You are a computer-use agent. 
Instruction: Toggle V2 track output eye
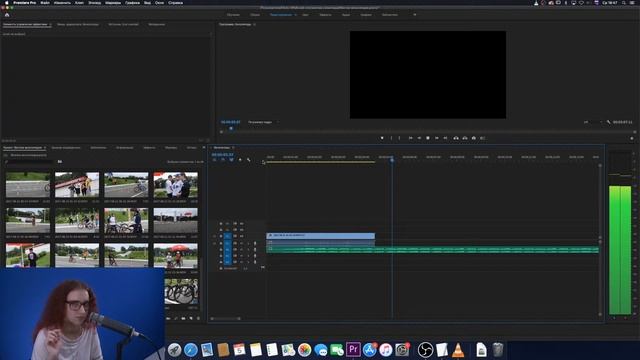[x=241, y=230]
